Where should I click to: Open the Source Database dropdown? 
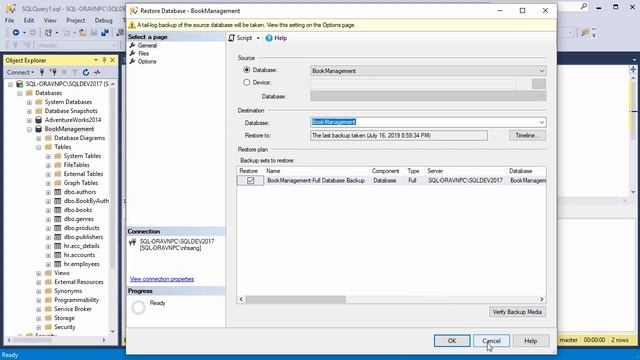pyautogui.click(x=542, y=71)
